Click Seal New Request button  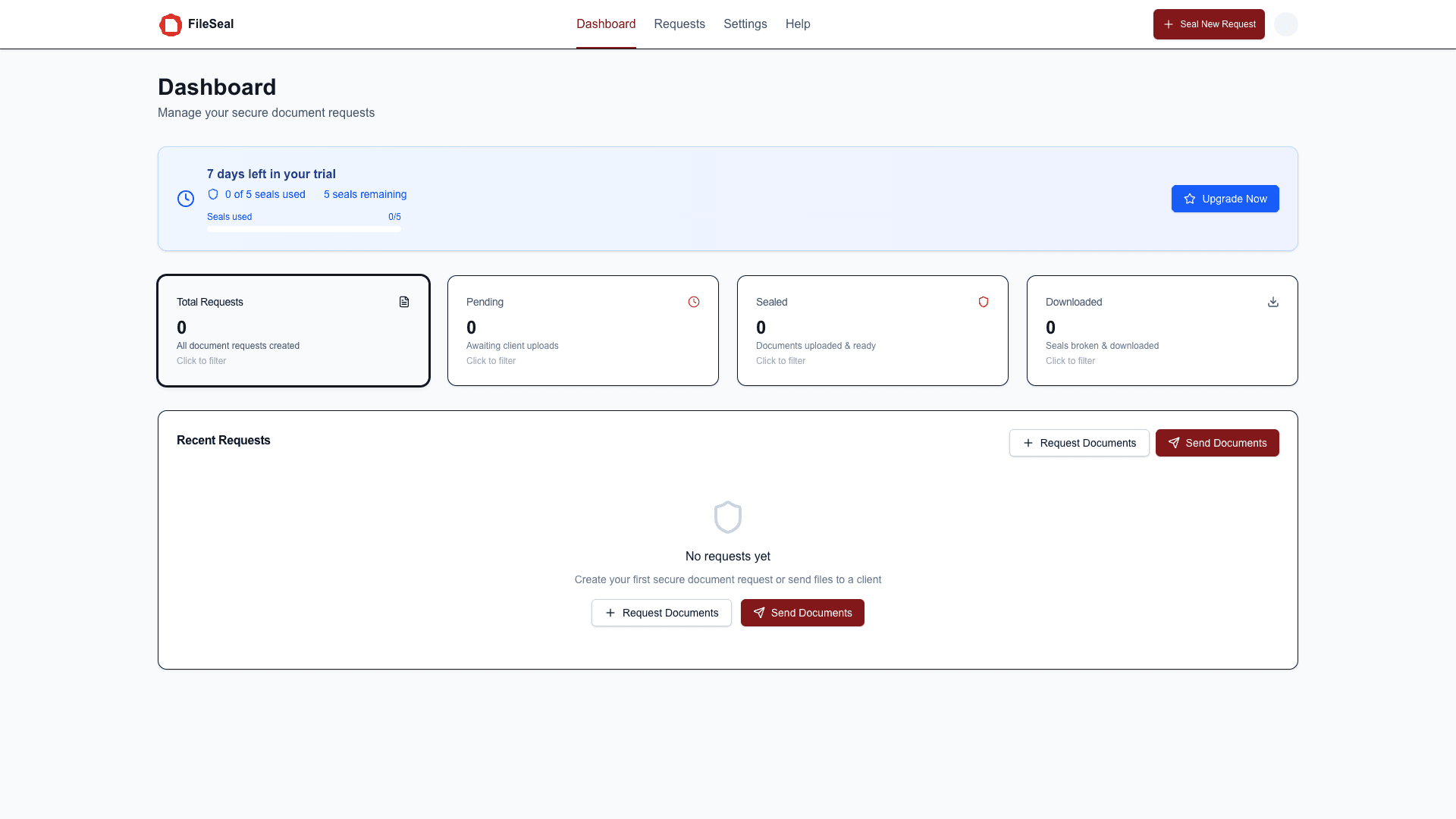point(1209,24)
